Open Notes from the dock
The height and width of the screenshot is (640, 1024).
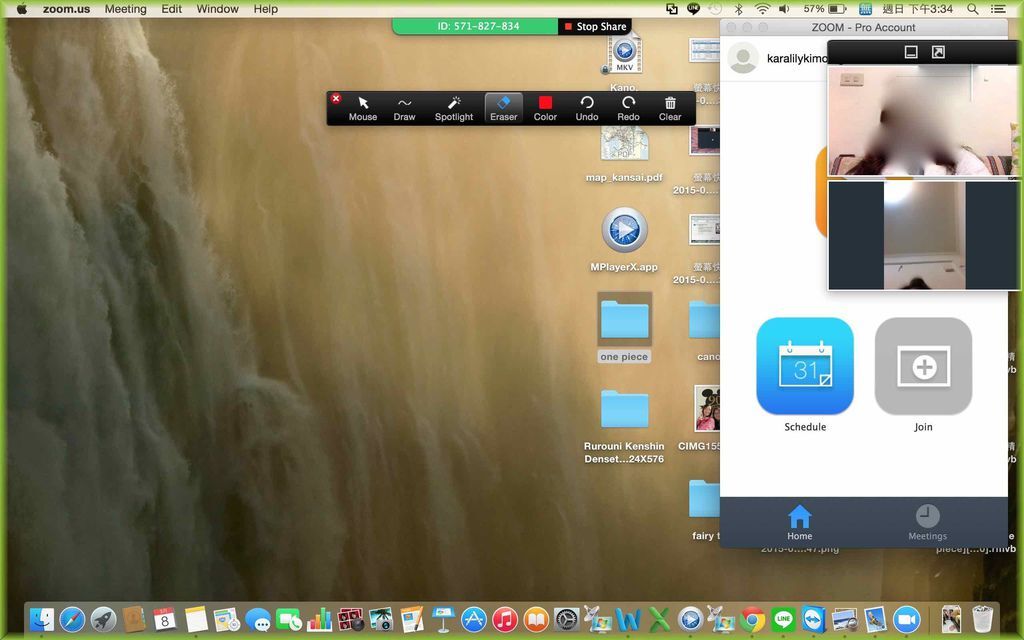[x=196, y=619]
